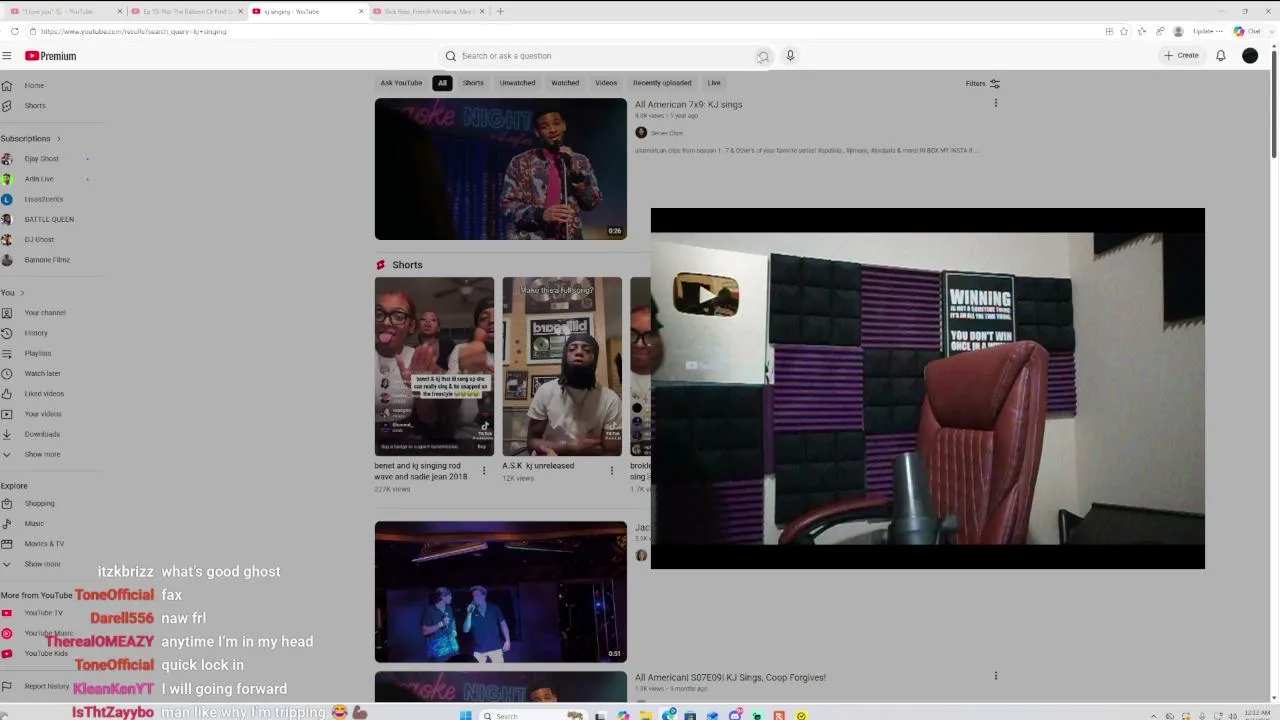Open more options for 'benet and kj singing' short
This screenshot has width=1280, height=720.
484,470
